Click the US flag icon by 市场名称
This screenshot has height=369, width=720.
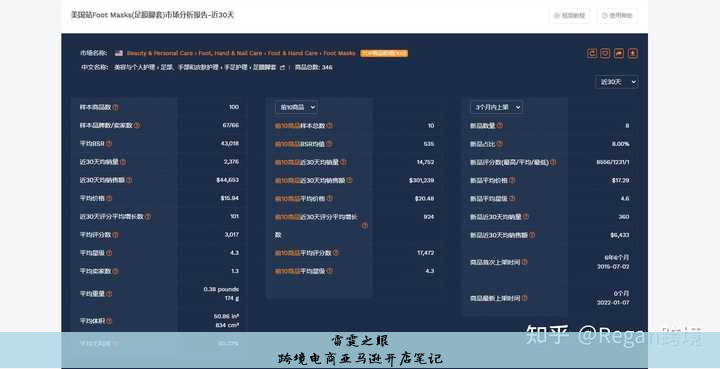[119, 53]
